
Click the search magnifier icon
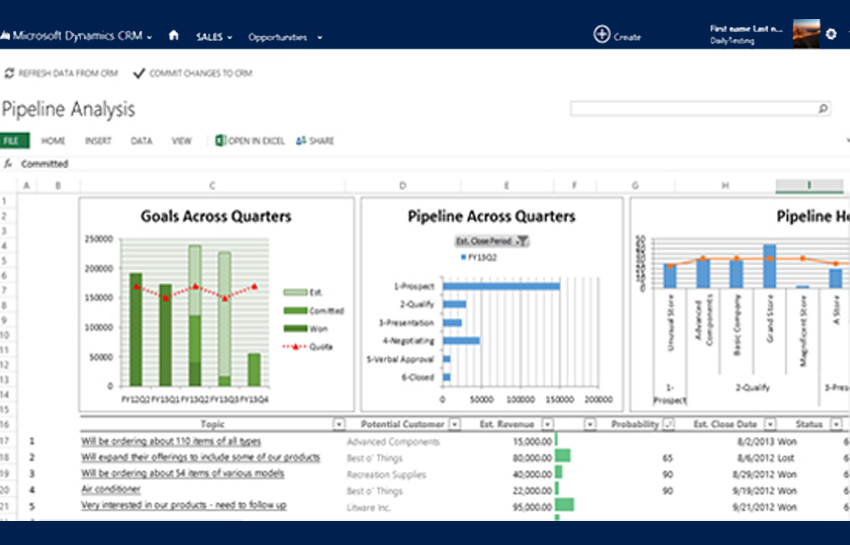click(822, 109)
